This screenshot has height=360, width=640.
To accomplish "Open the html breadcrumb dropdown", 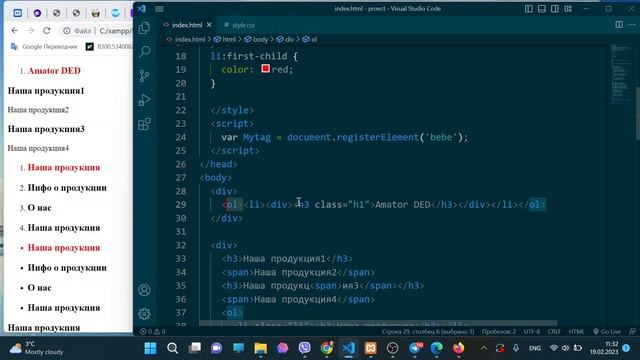I will 225,40.
